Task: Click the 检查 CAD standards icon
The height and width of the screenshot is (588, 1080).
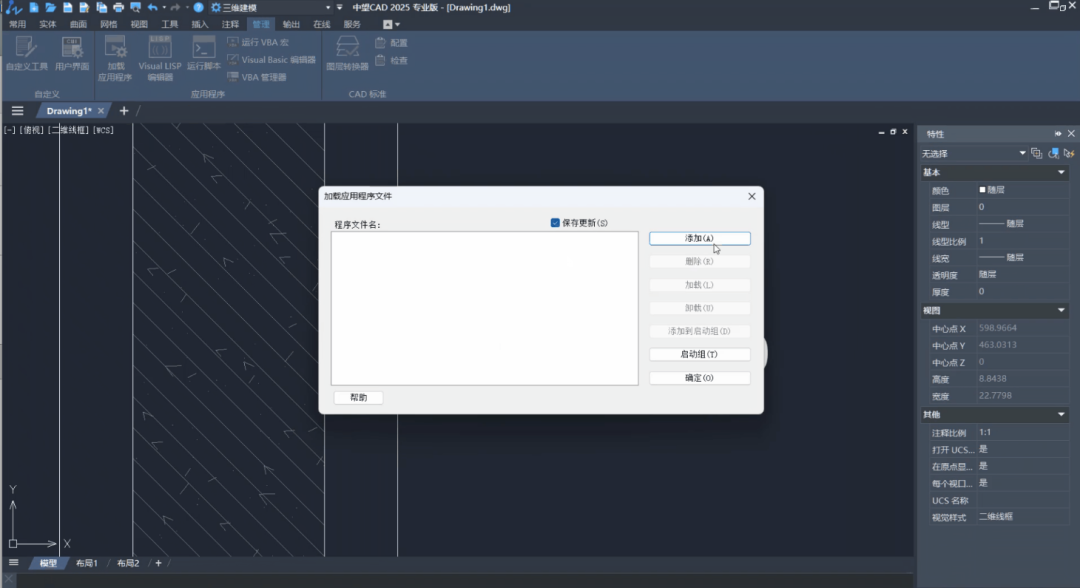Action: tap(391, 61)
